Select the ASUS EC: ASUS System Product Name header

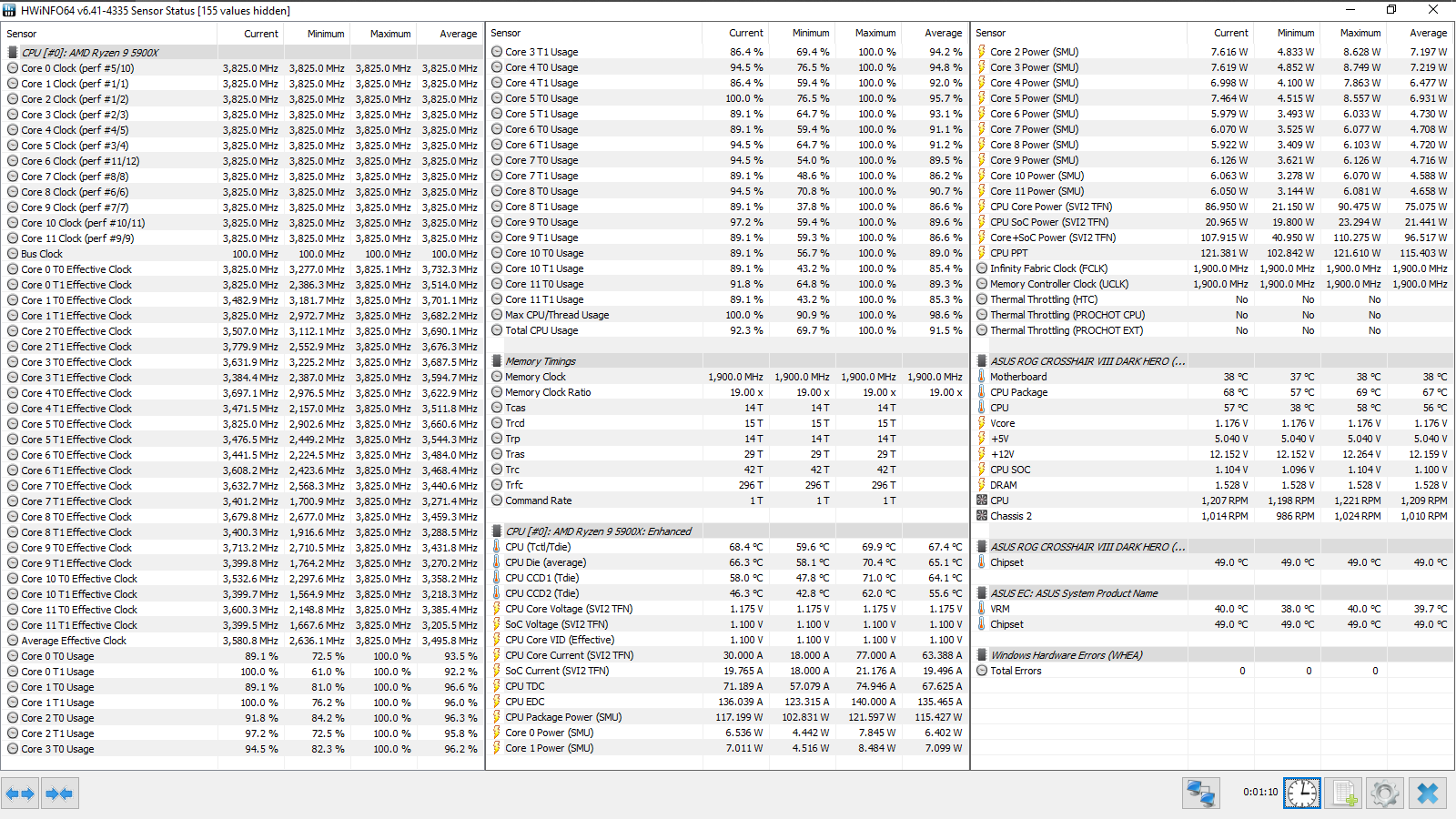click(1213, 593)
